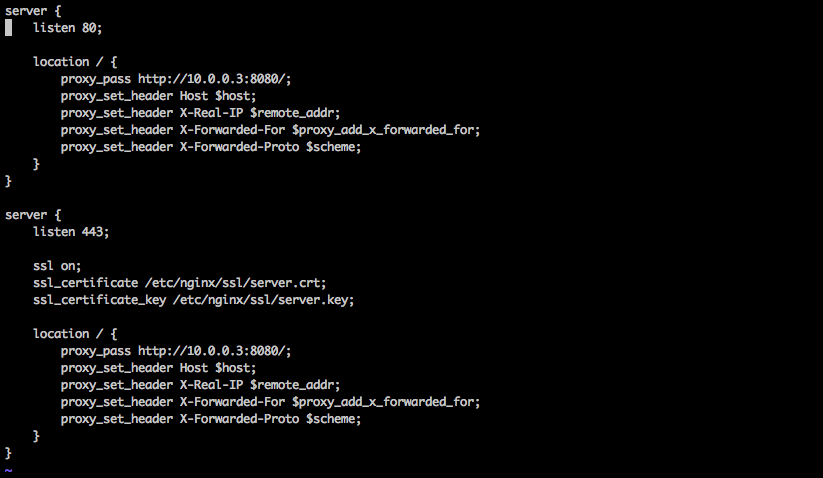Click the white vim cursor block
The image size is (823, 478).
9,27
